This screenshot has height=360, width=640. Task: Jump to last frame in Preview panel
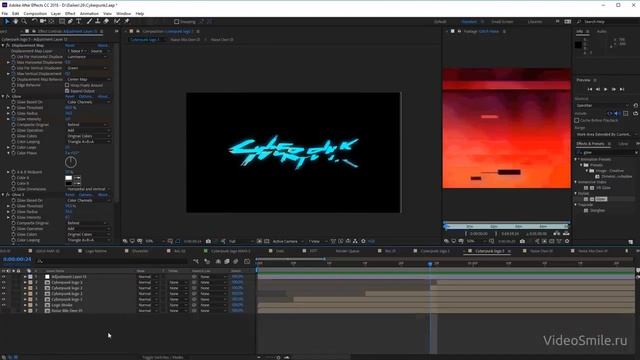pos(622,89)
